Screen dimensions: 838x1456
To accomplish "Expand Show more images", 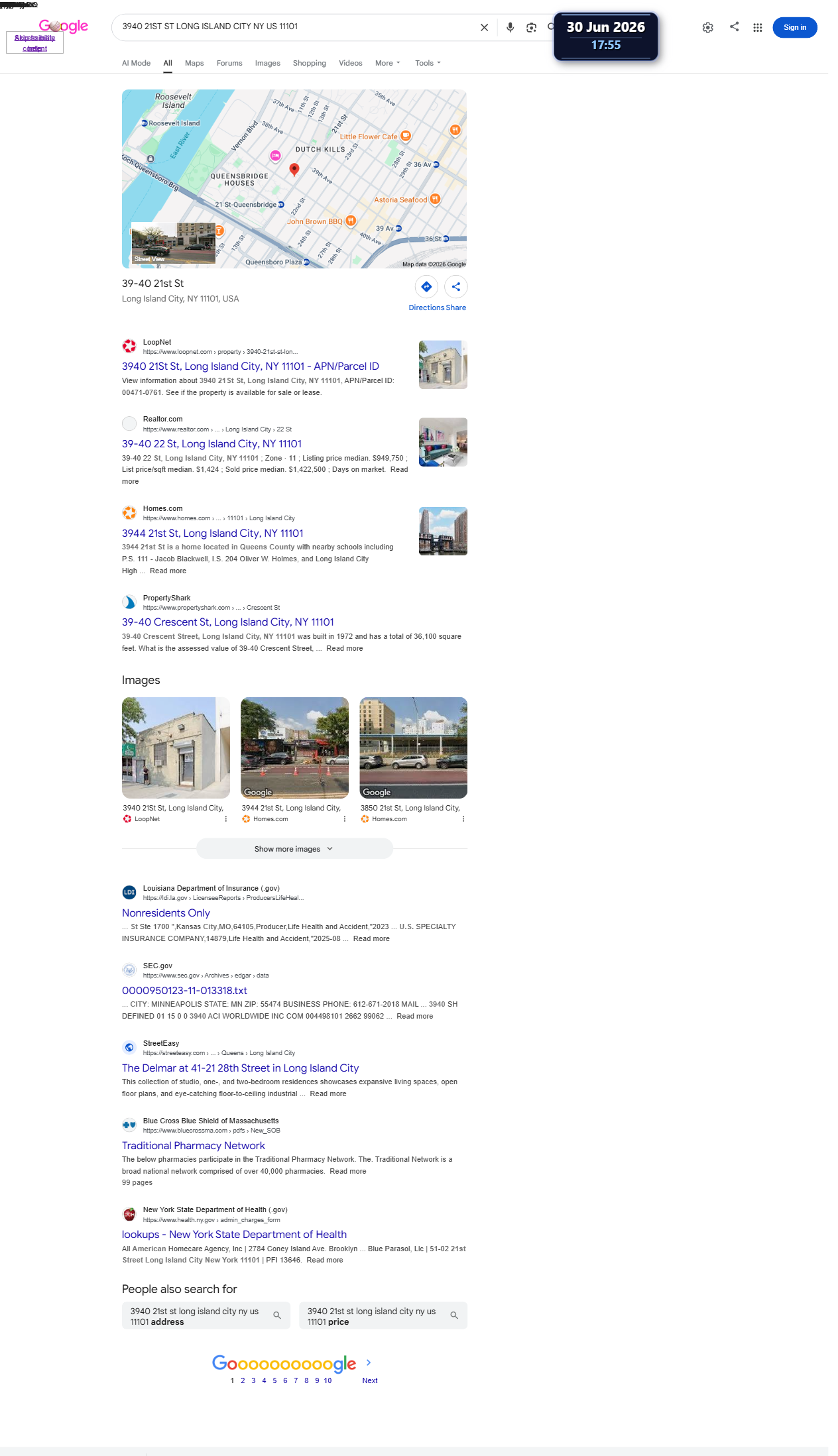I will click(294, 849).
